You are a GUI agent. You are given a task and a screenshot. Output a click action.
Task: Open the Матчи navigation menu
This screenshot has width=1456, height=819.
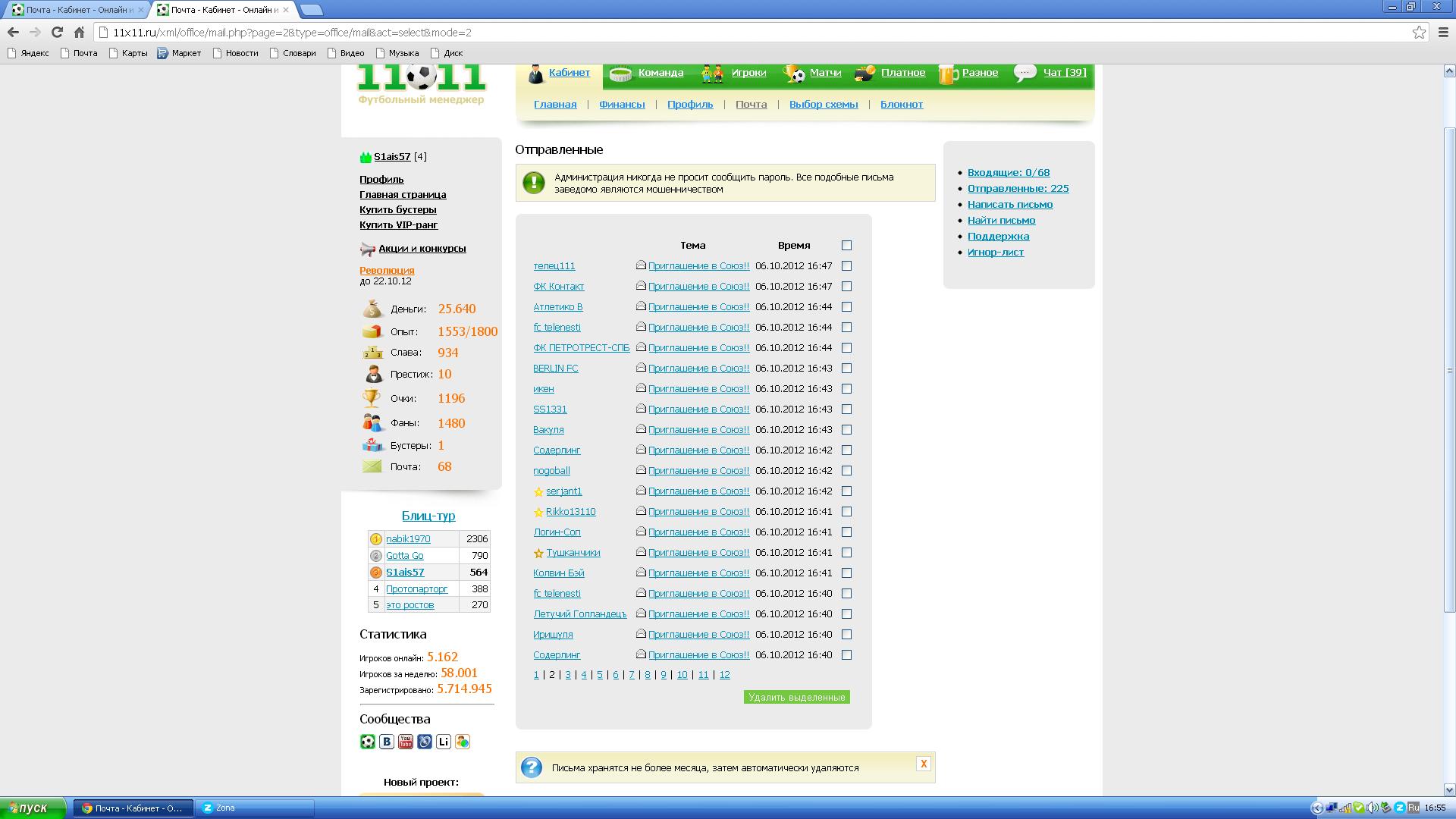[x=825, y=73]
